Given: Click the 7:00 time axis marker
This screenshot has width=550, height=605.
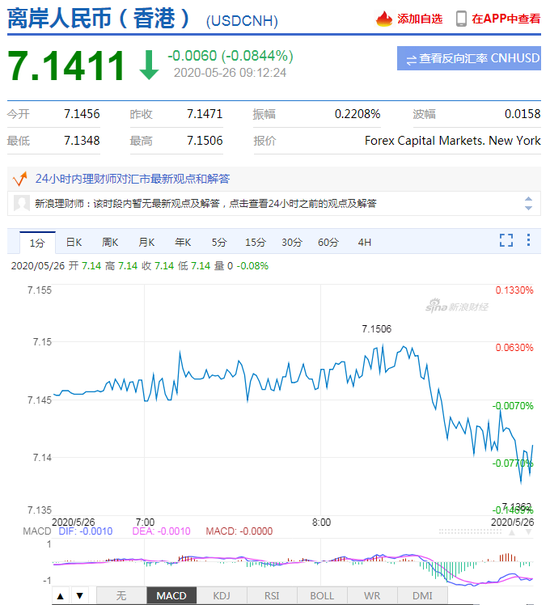Looking at the screenshot, I should click(x=145, y=522).
